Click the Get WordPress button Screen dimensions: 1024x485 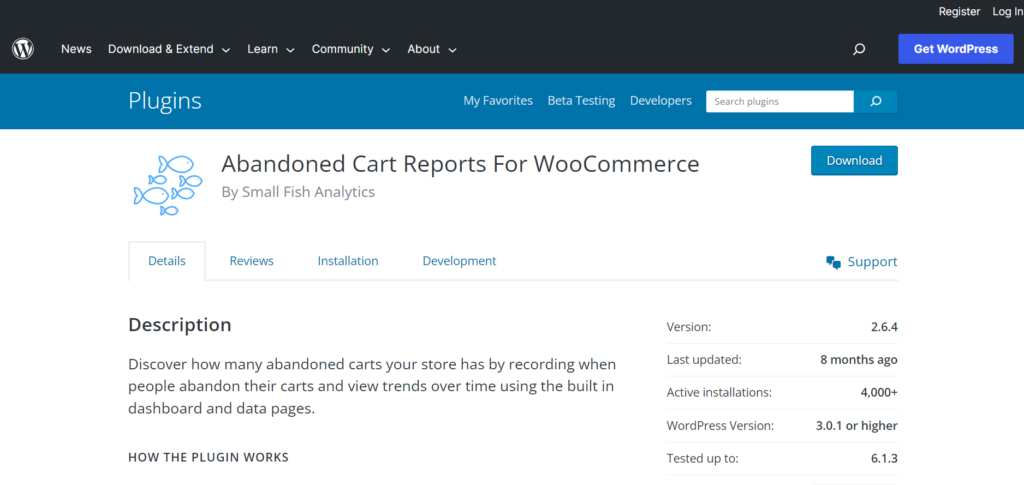[955, 49]
